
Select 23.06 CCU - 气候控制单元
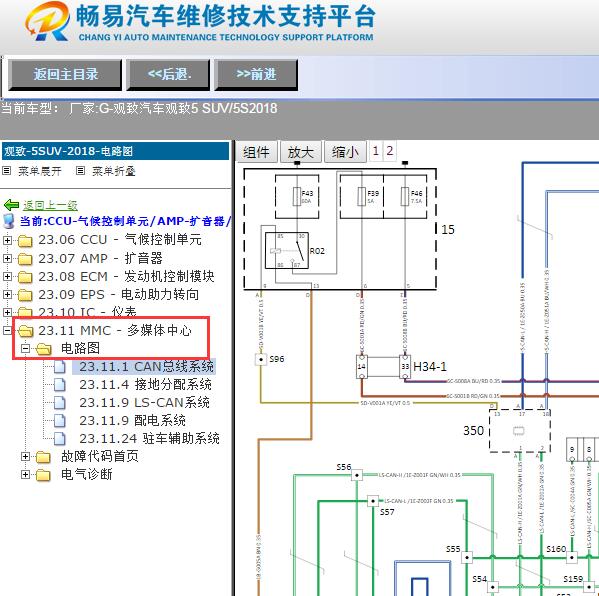(120, 240)
